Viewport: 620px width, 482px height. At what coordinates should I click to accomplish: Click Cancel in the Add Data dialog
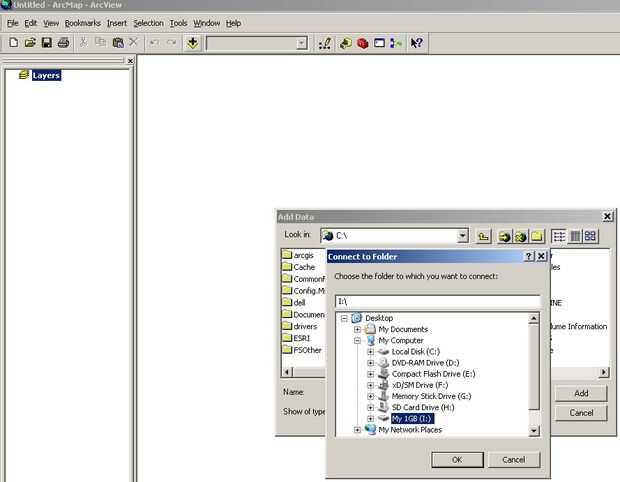[581, 413]
